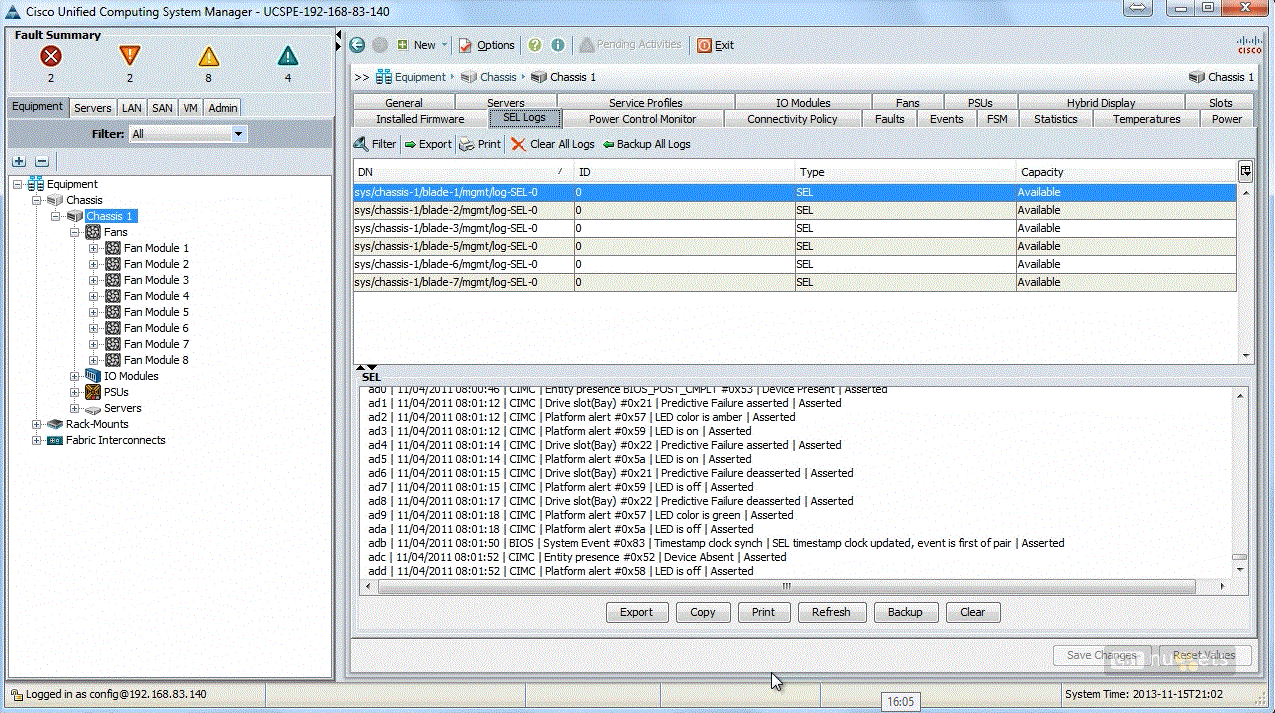Sort table by DN column header
The height and width of the screenshot is (713, 1275).
point(464,172)
